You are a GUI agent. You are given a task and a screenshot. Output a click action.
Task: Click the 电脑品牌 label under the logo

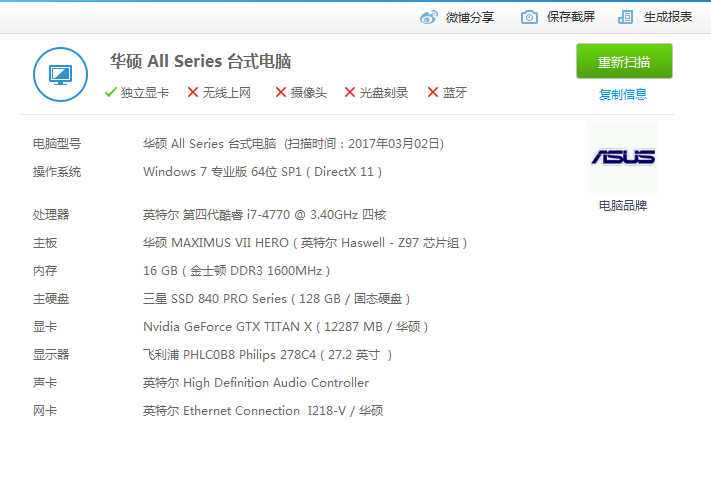pyautogui.click(x=623, y=205)
